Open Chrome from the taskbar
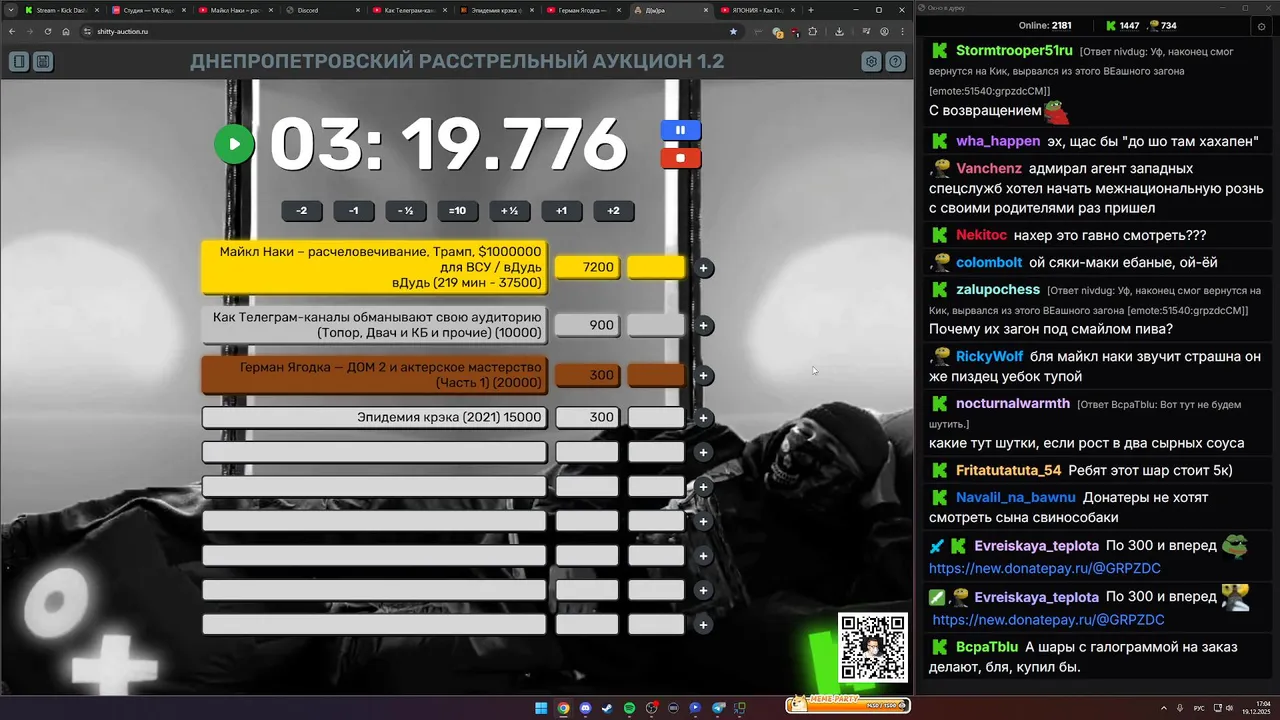Viewport: 1280px width, 720px height. [563, 708]
